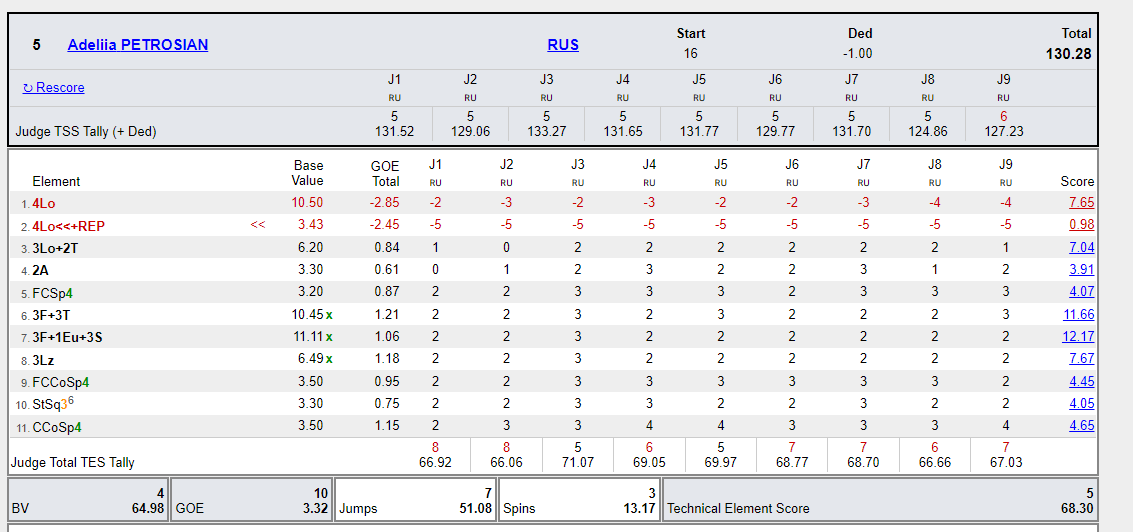Click the 0.98 score for 4Lo<<+REP
The image size is (1133, 532).
1081,225
